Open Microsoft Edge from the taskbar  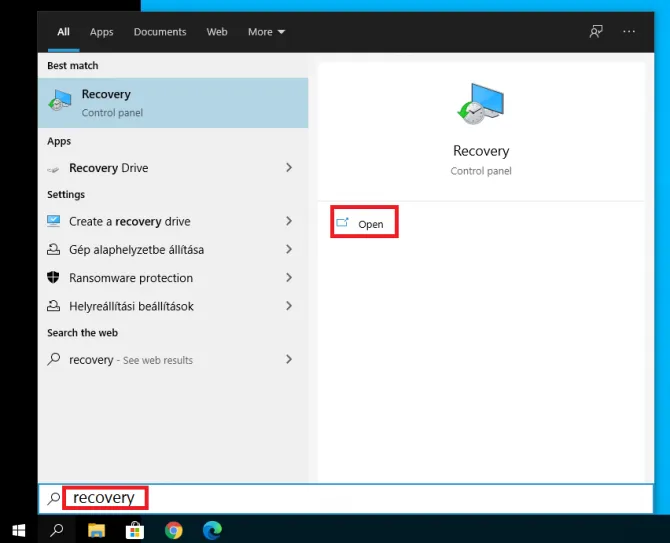[212, 530]
